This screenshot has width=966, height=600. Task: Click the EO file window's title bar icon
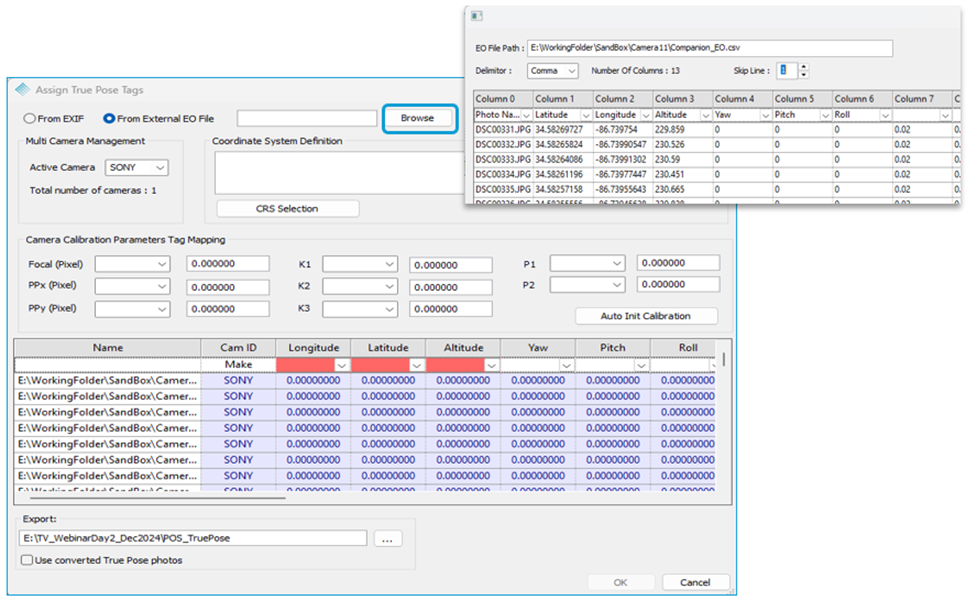477,16
